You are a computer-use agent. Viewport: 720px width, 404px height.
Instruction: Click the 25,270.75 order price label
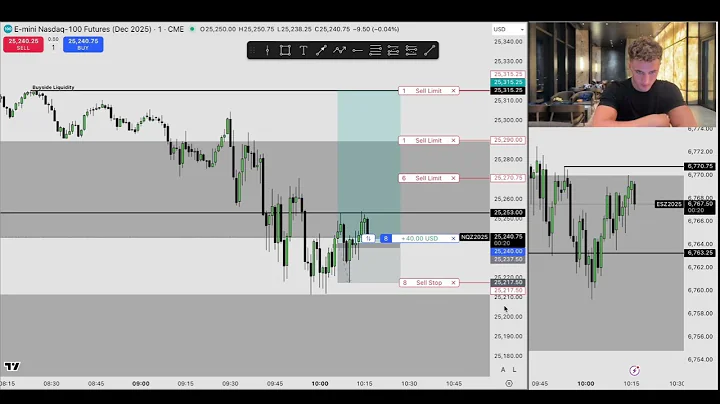coord(507,178)
